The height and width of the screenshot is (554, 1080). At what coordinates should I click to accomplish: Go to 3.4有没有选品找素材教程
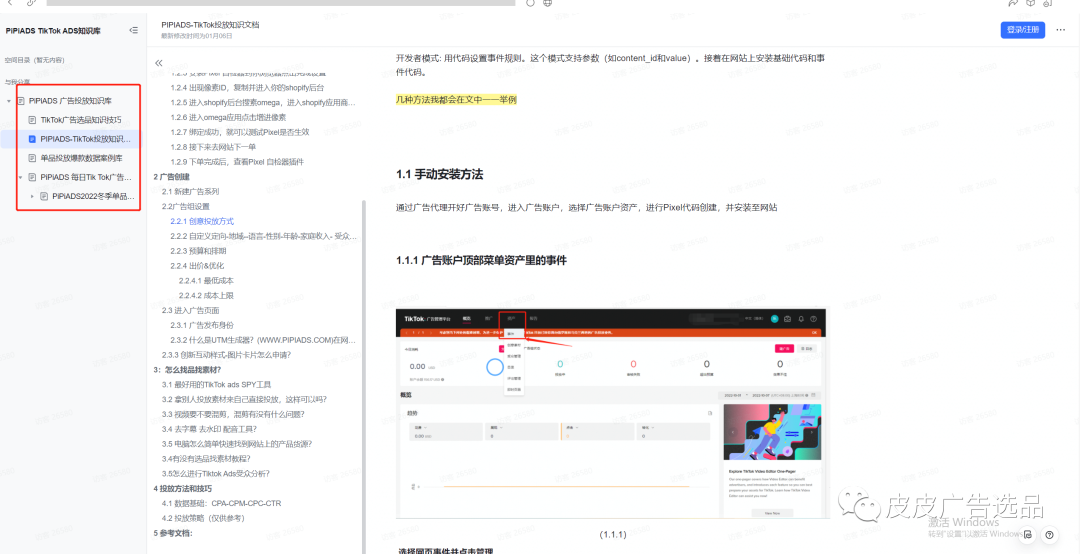click(x=206, y=458)
